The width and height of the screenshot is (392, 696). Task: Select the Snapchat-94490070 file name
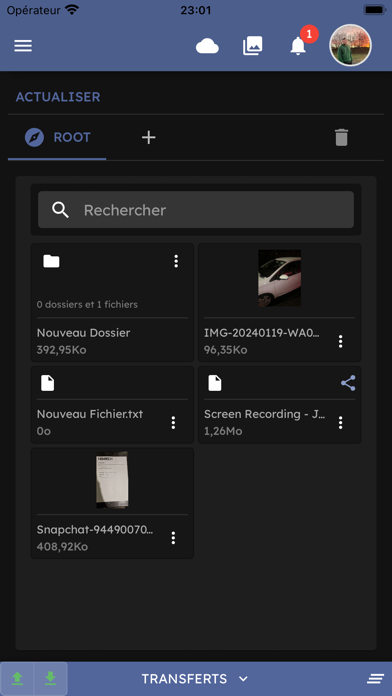pyautogui.click(x=95, y=530)
